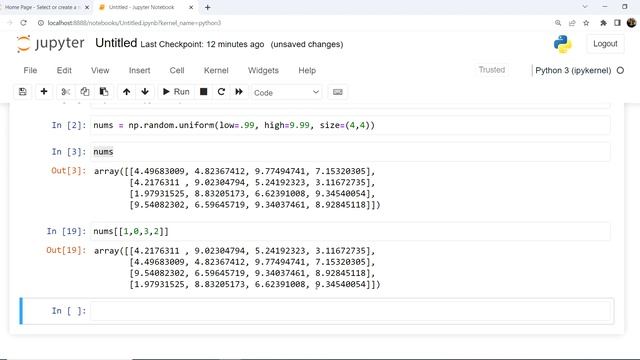Click the In [19] prompt label
This screenshot has height=360, width=640.
pyautogui.click(x=66, y=231)
